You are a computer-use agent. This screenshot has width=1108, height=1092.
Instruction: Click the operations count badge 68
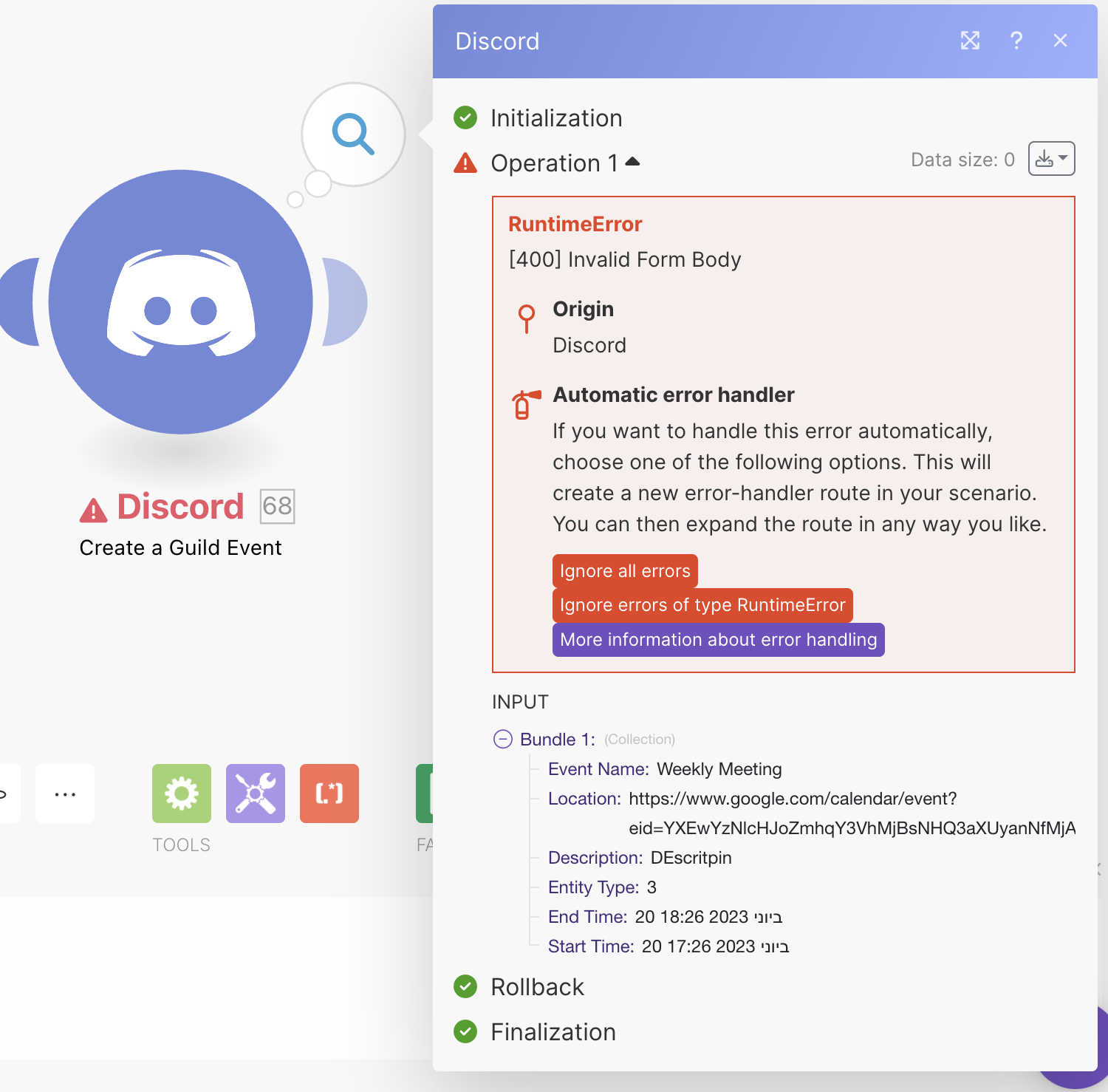coord(278,506)
